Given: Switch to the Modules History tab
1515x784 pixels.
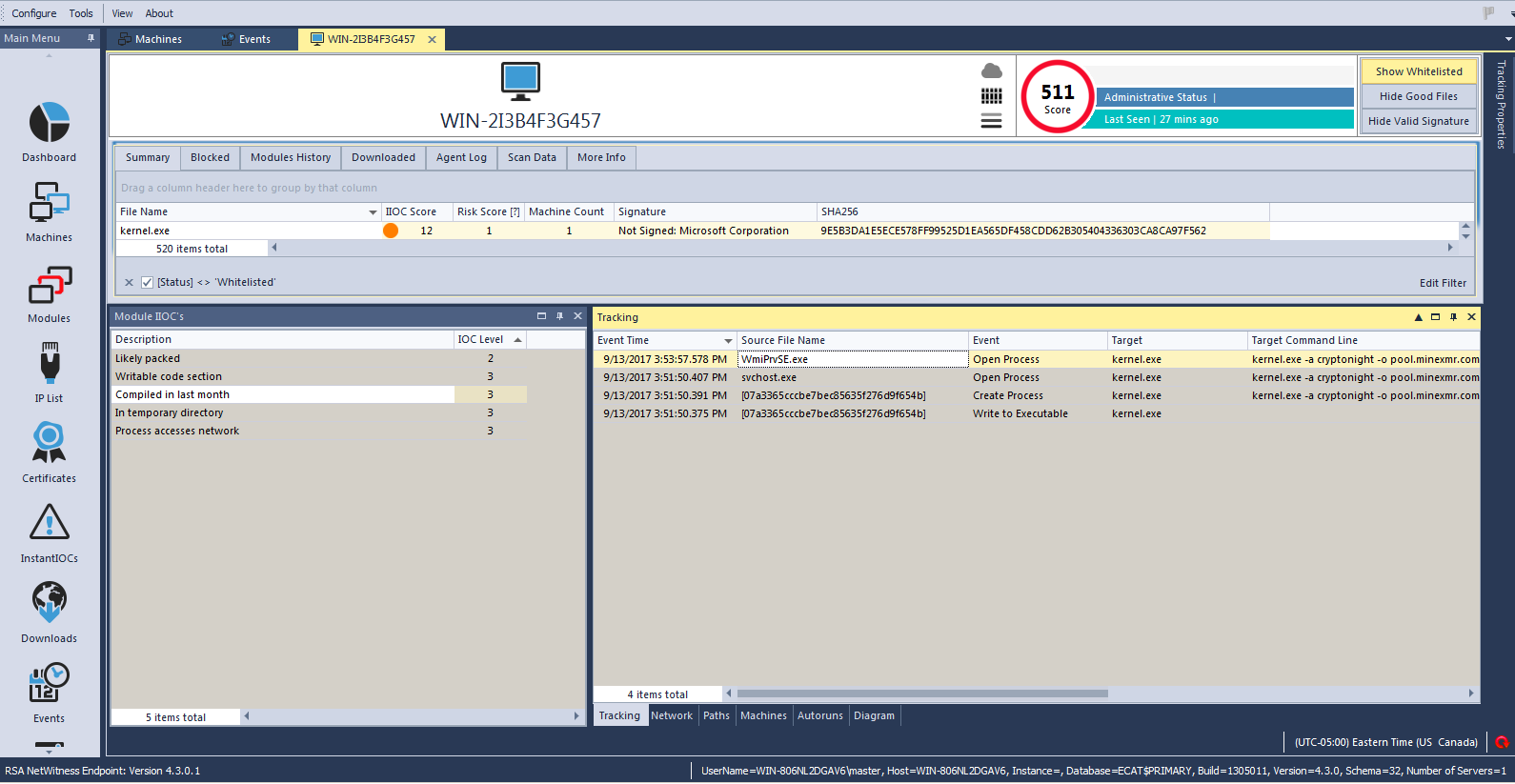Looking at the screenshot, I should (x=291, y=158).
